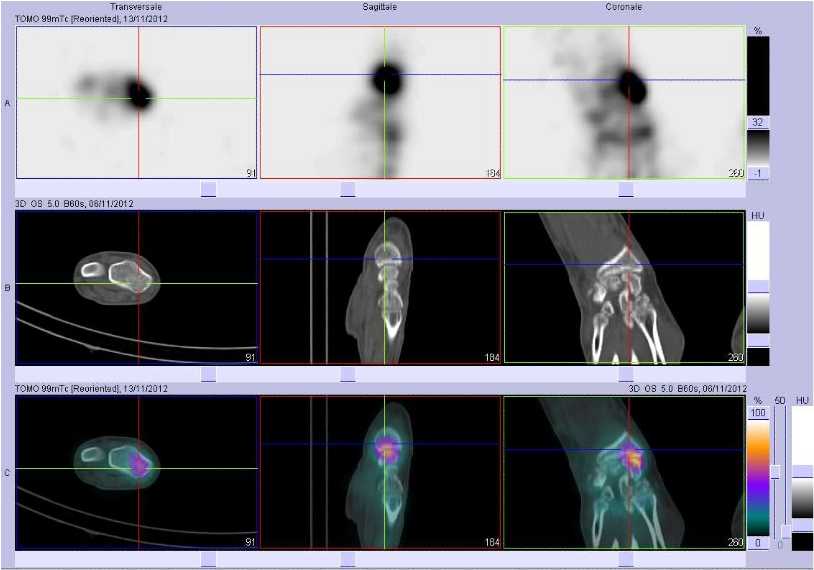This screenshot has width=814, height=570.
Task: Click slice slider thumb under row C fused transversal
Action: click(208, 559)
